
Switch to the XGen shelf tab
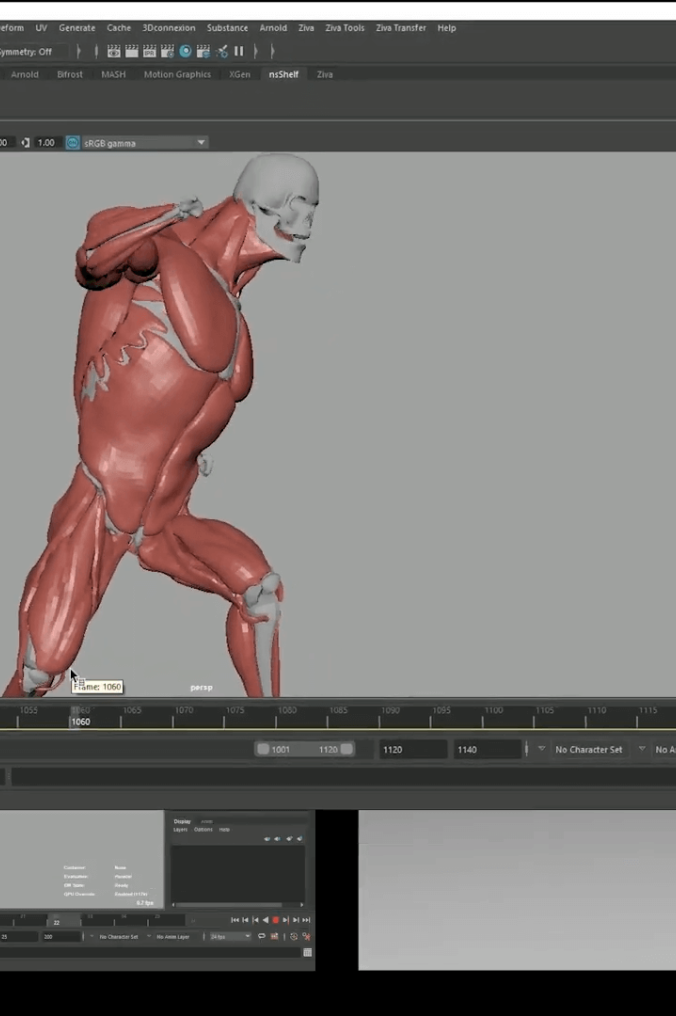[240, 75]
